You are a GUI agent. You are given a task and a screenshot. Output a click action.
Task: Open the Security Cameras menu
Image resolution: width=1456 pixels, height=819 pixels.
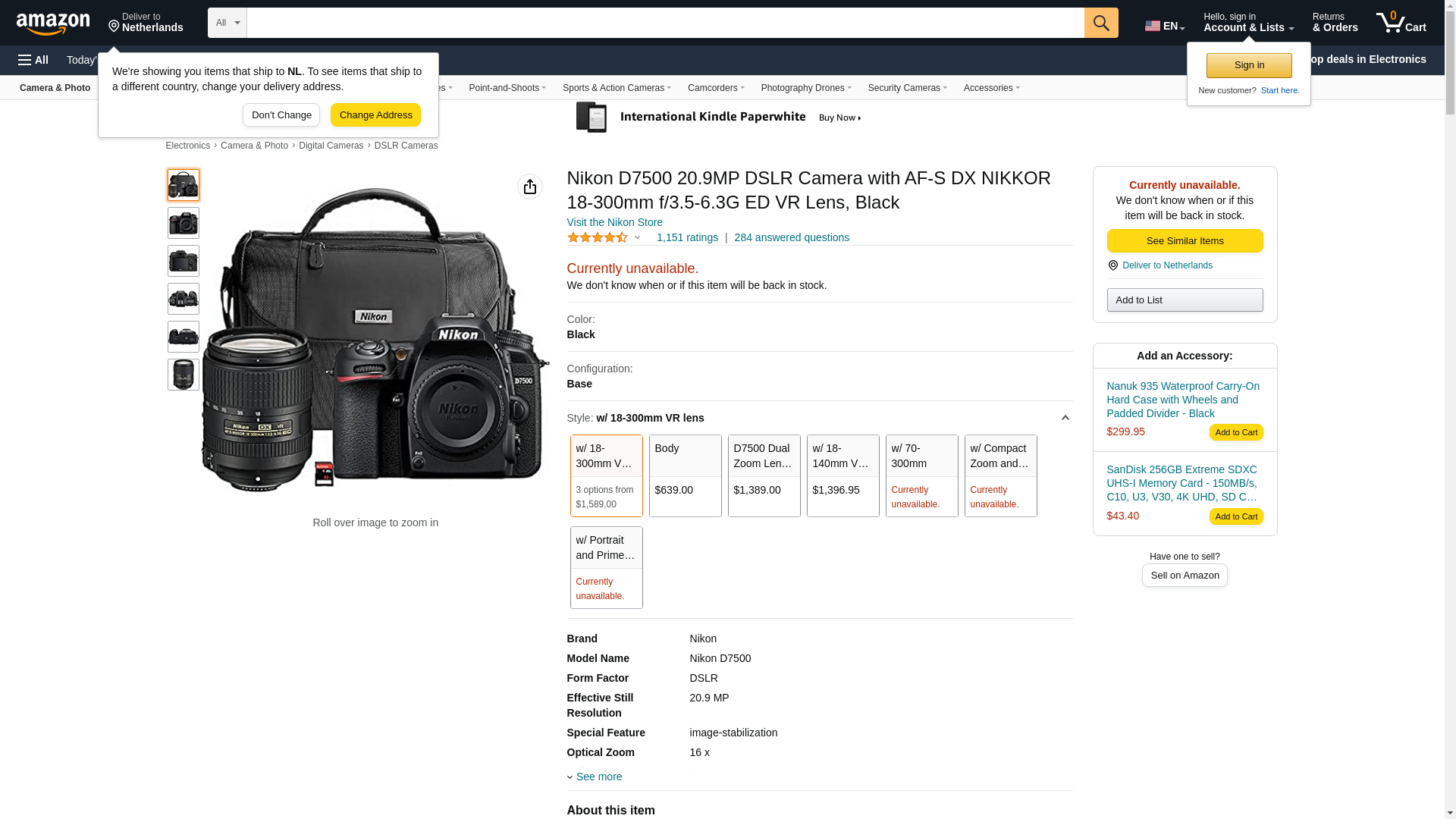click(907, 88)
